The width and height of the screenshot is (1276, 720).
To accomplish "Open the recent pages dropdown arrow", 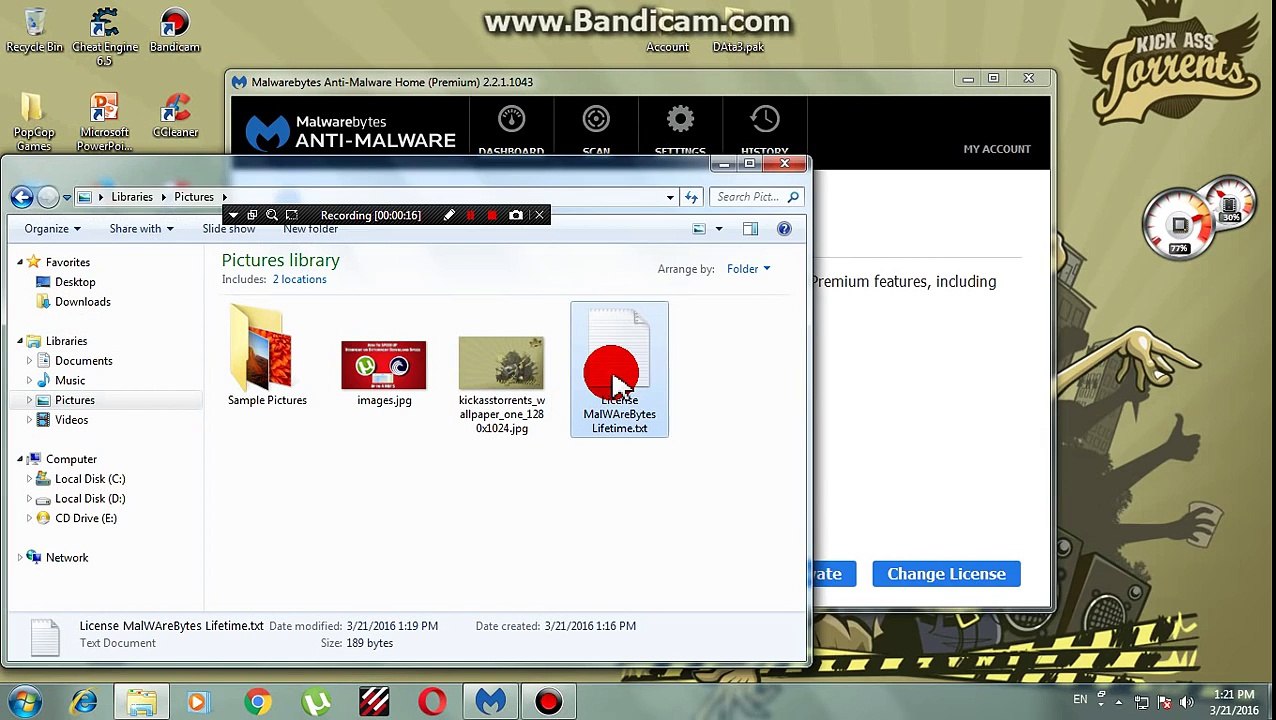I will point(66,198).
